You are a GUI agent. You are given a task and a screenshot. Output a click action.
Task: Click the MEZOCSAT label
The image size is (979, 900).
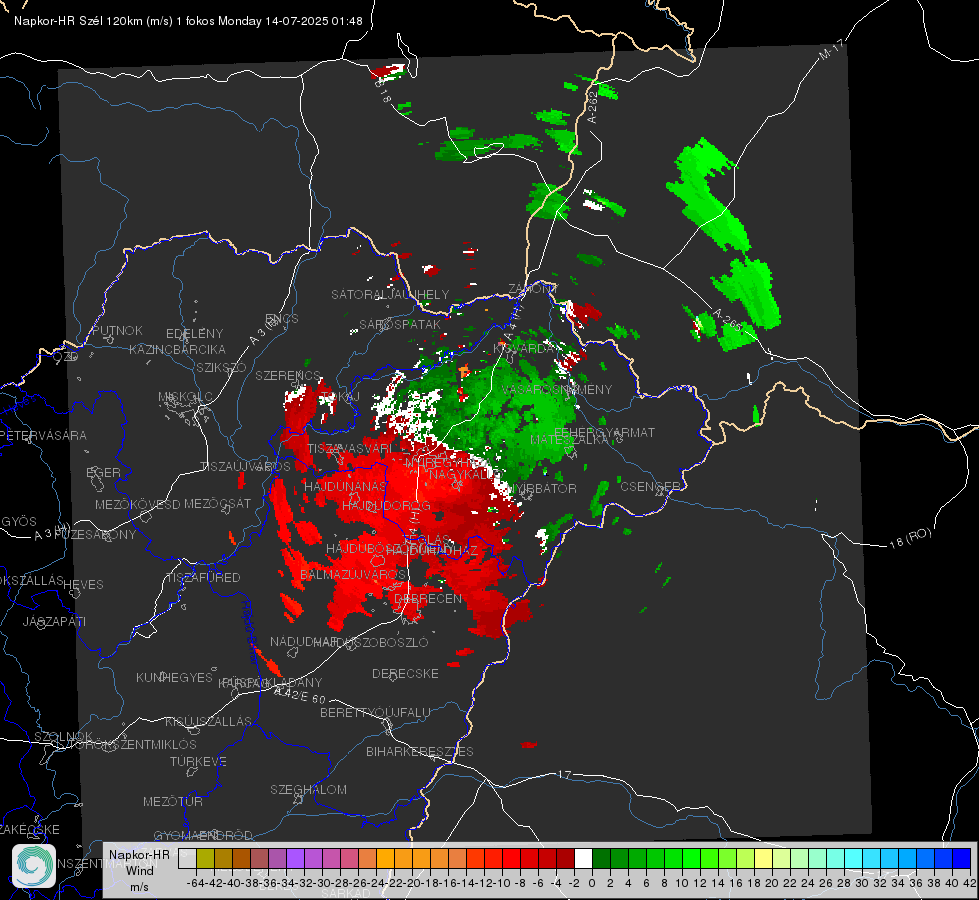click(217, 503)
